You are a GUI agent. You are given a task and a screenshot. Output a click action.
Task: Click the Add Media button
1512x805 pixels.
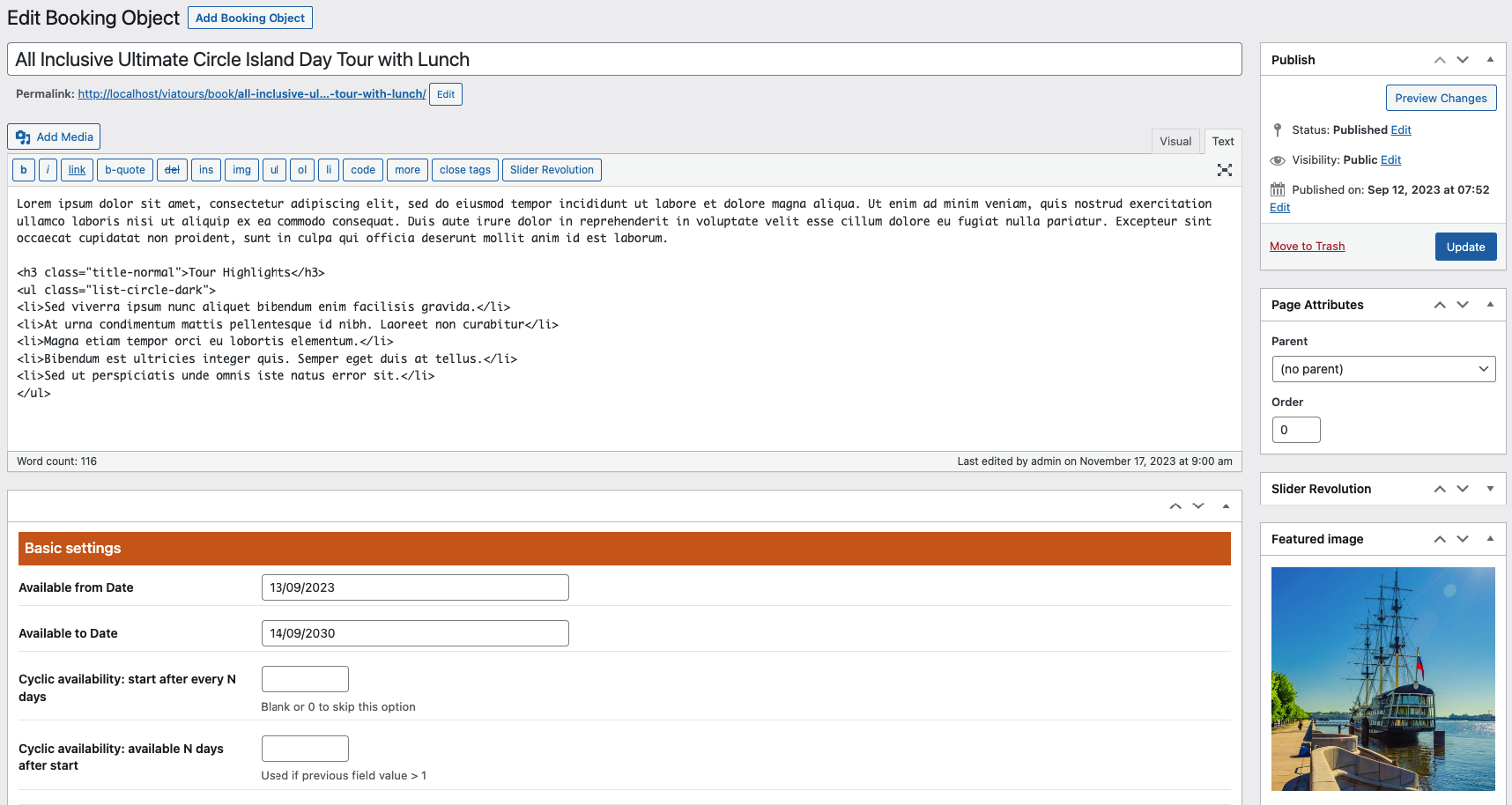click(x=54, y=137)
